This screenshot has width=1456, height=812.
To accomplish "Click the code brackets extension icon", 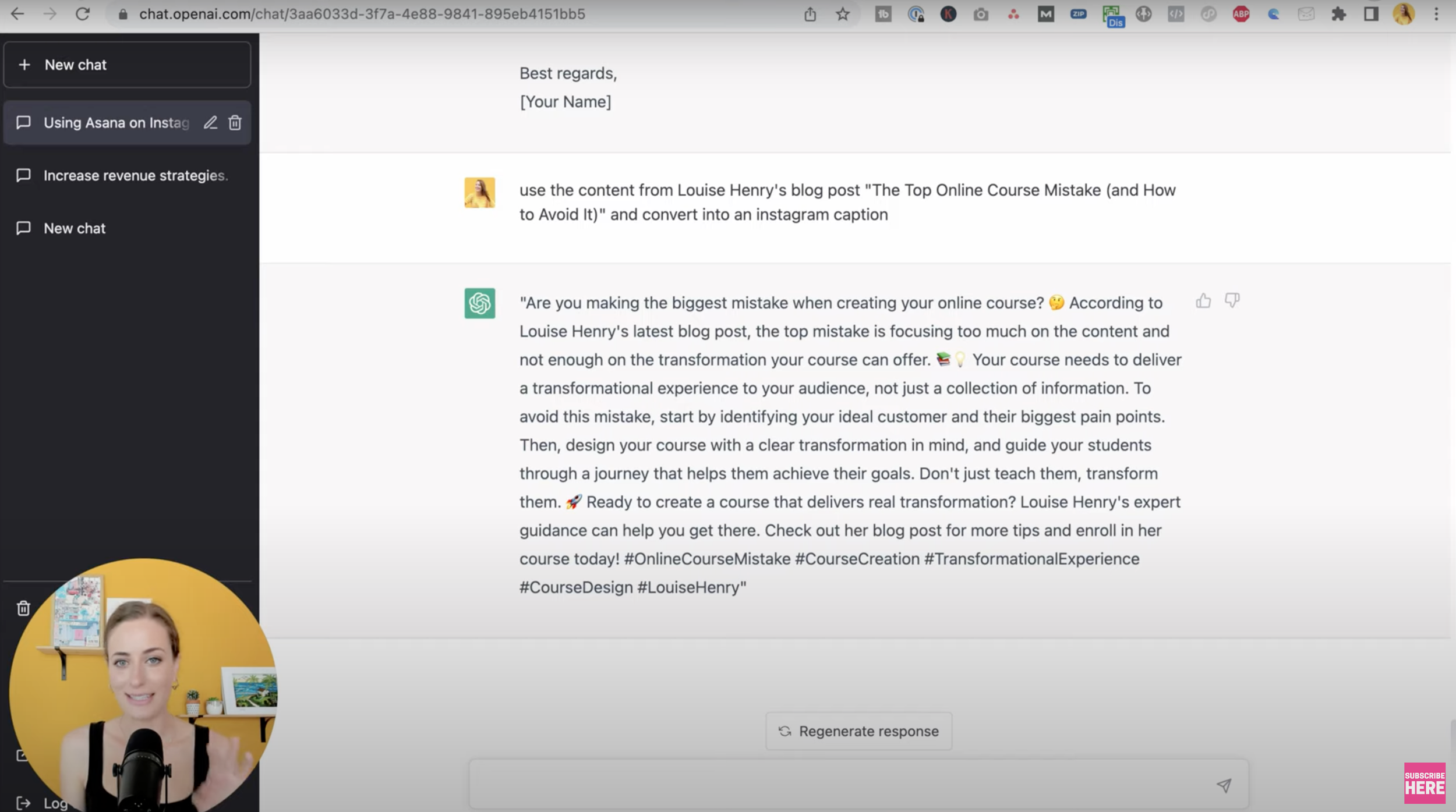I will (x=1176, y=14).
